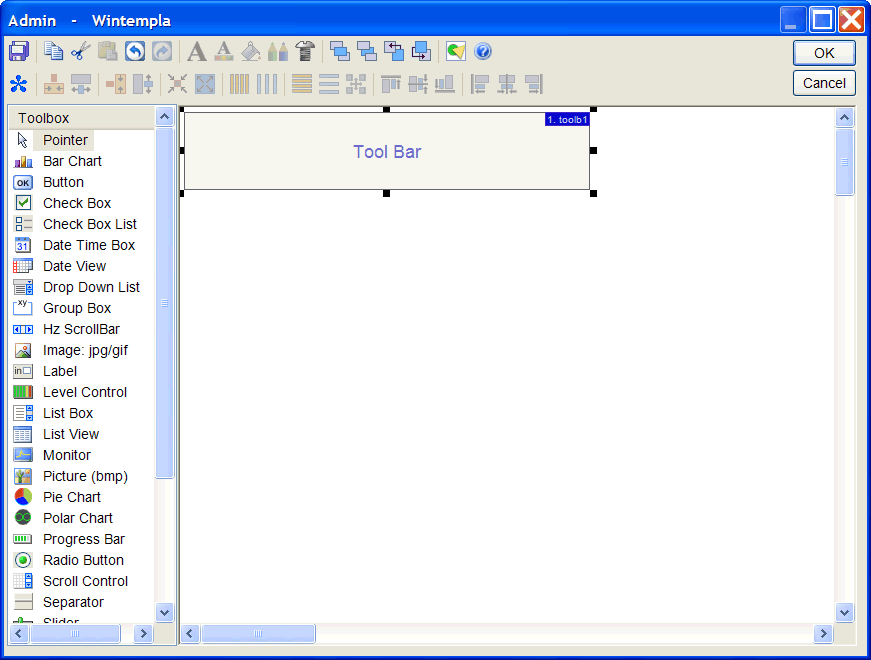Viewport: 871px width, 660px height.
Task: Click canvas horizontal scroll right arrow
Action: pos(823,633)
